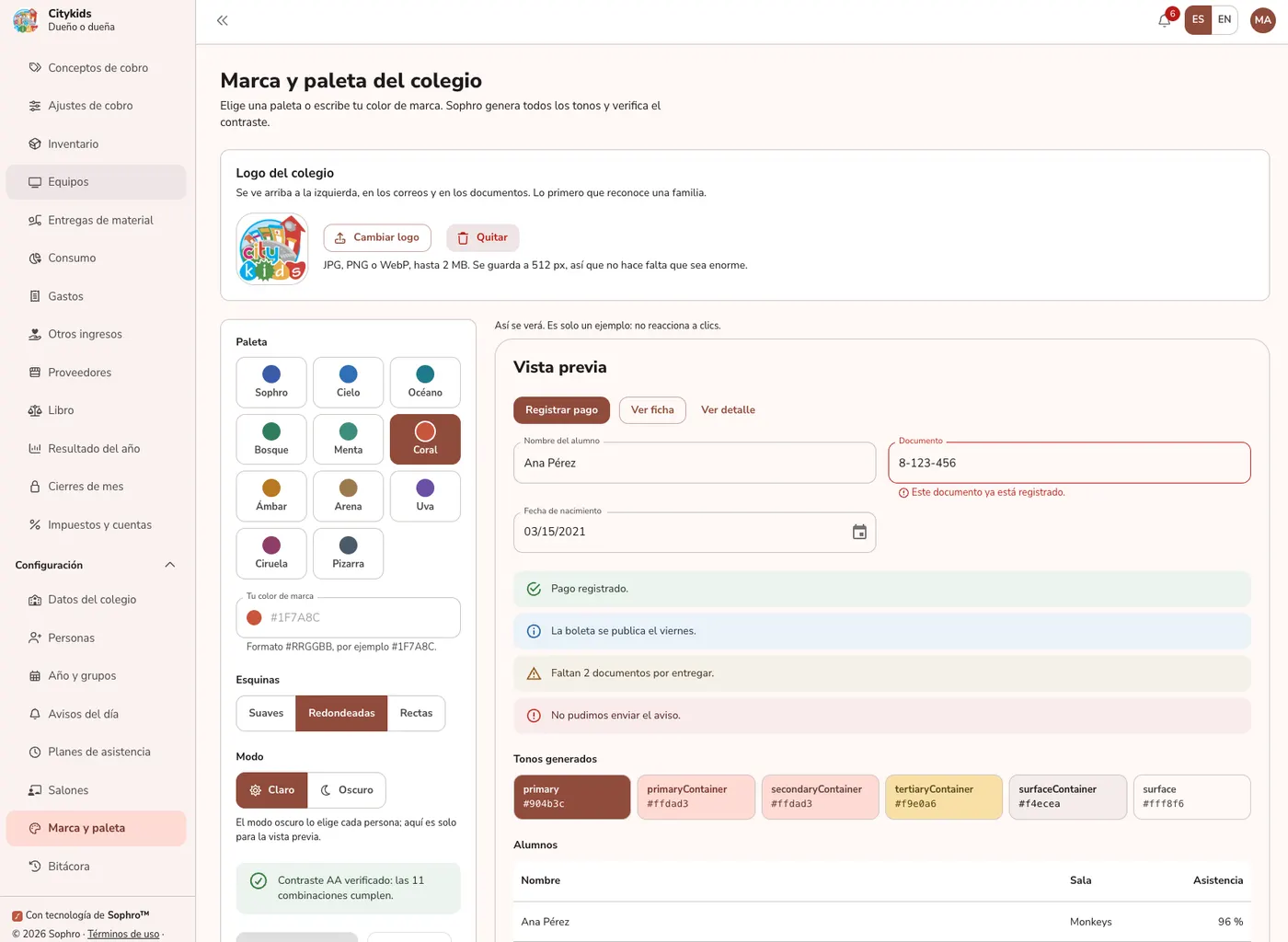Open Proveedores list

click(96, 373)
